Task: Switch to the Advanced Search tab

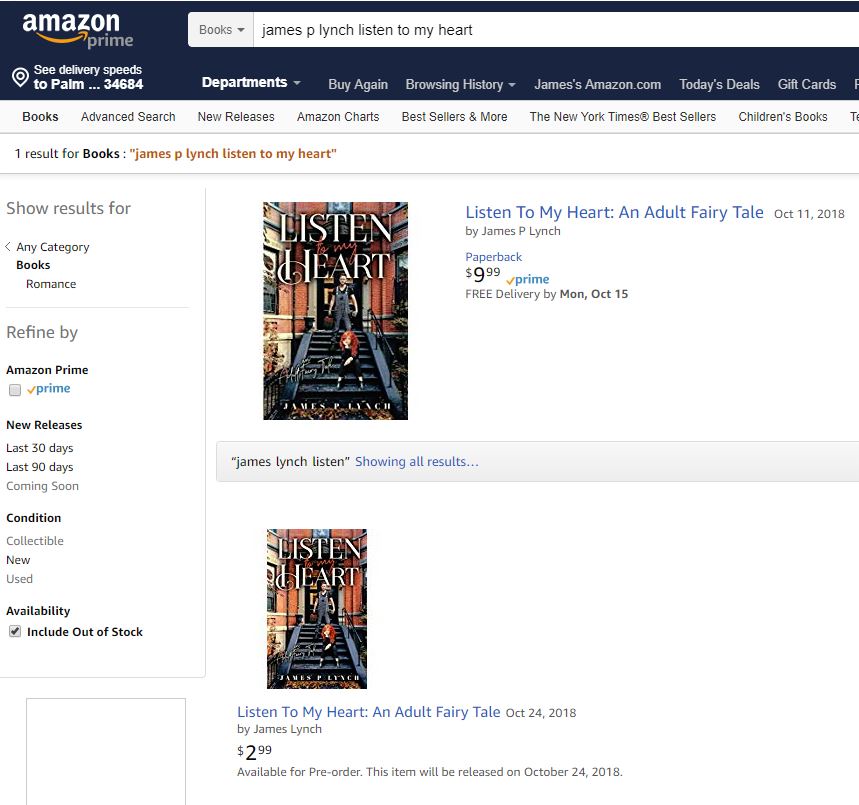Action: [x=128, y=116]
